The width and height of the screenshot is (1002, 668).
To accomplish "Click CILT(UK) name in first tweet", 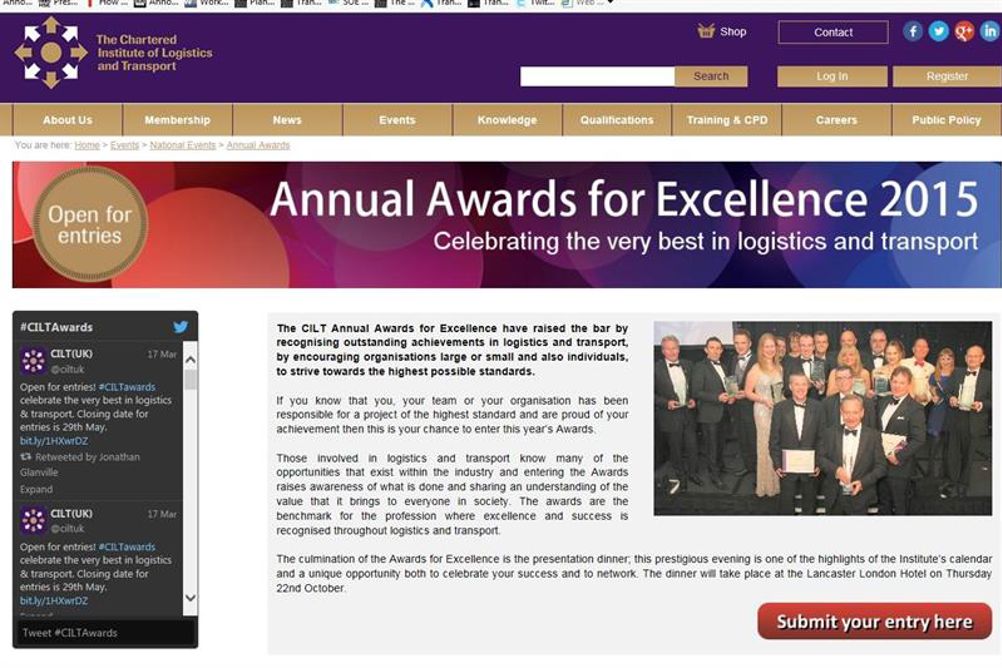I will [71, 353].
